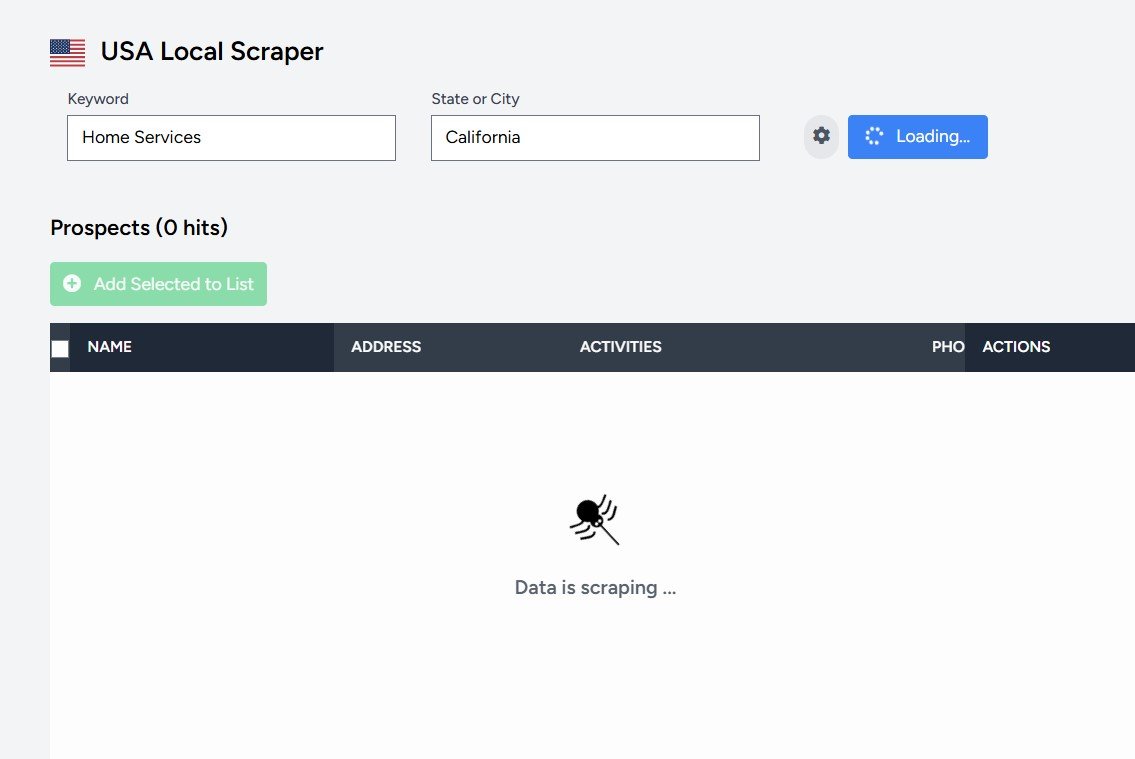1135x759 pixels.
Task: Click the spinner icon in Loading button
Action: (874, 136)
